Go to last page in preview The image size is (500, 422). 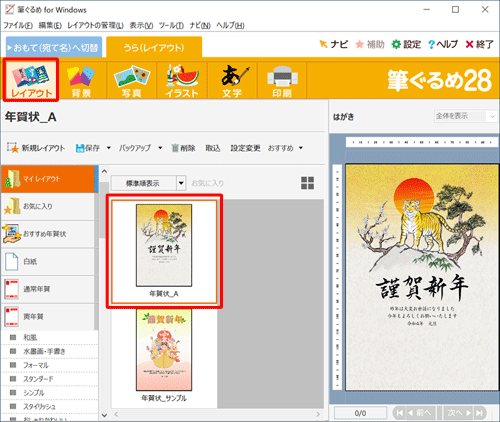[479, 413]
